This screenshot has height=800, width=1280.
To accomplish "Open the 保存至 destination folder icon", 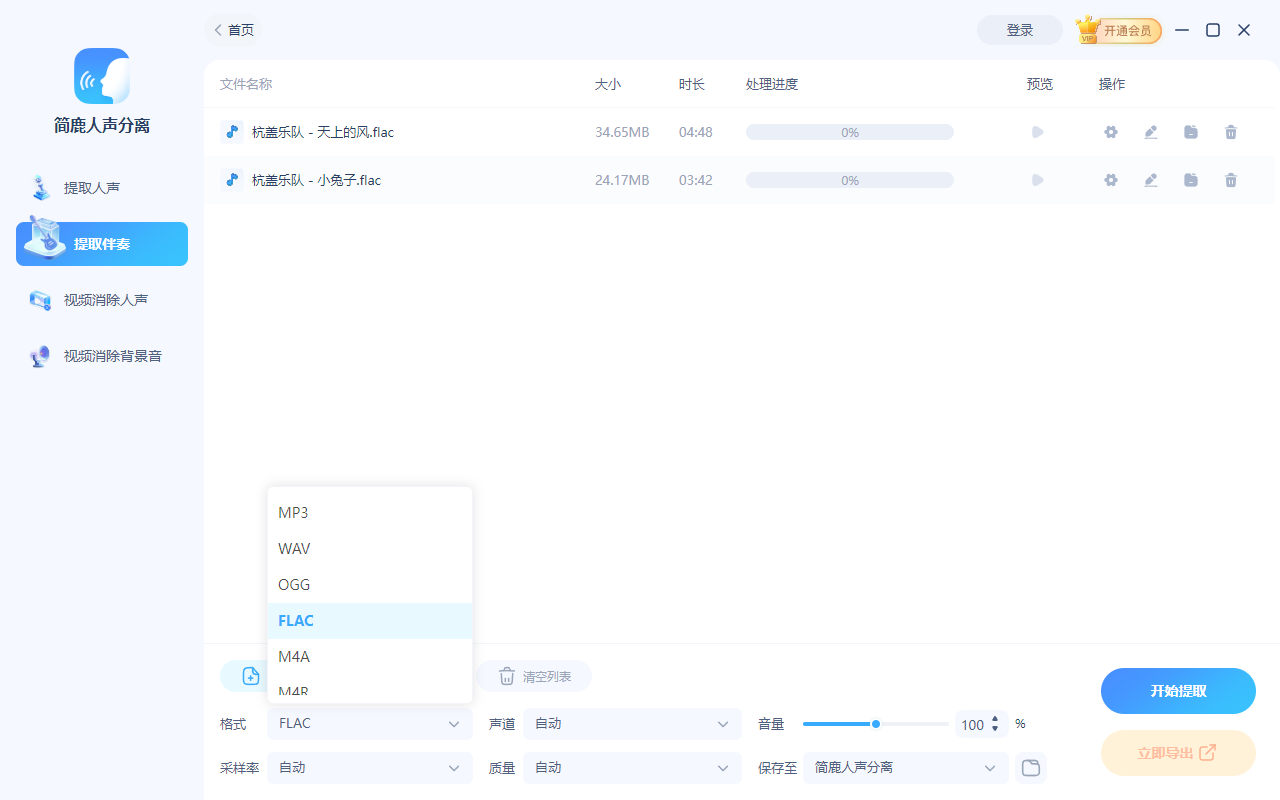I will point(1030,767).
